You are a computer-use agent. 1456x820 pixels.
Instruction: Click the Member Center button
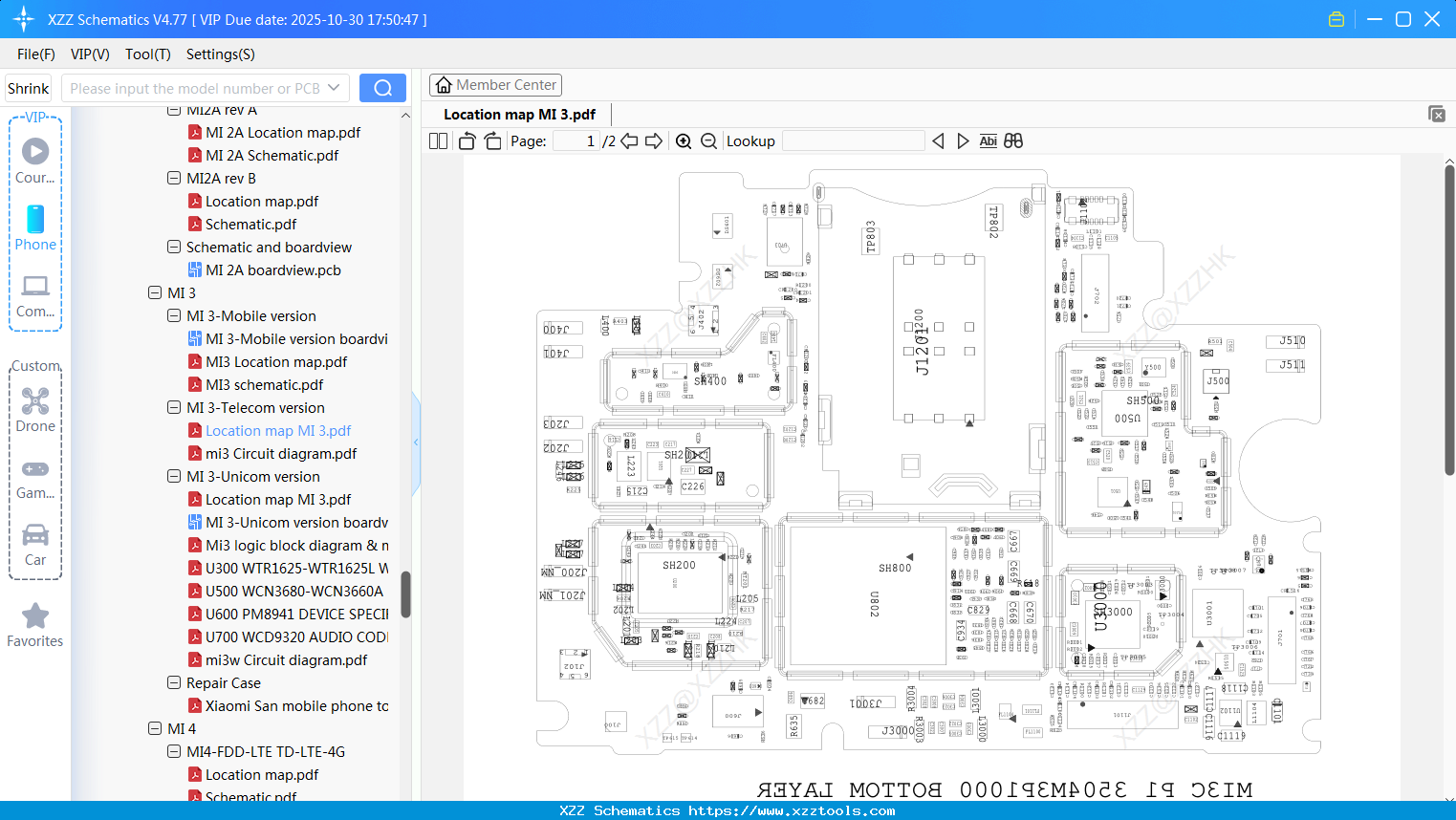pyautogui.click(x=495, y=84)
